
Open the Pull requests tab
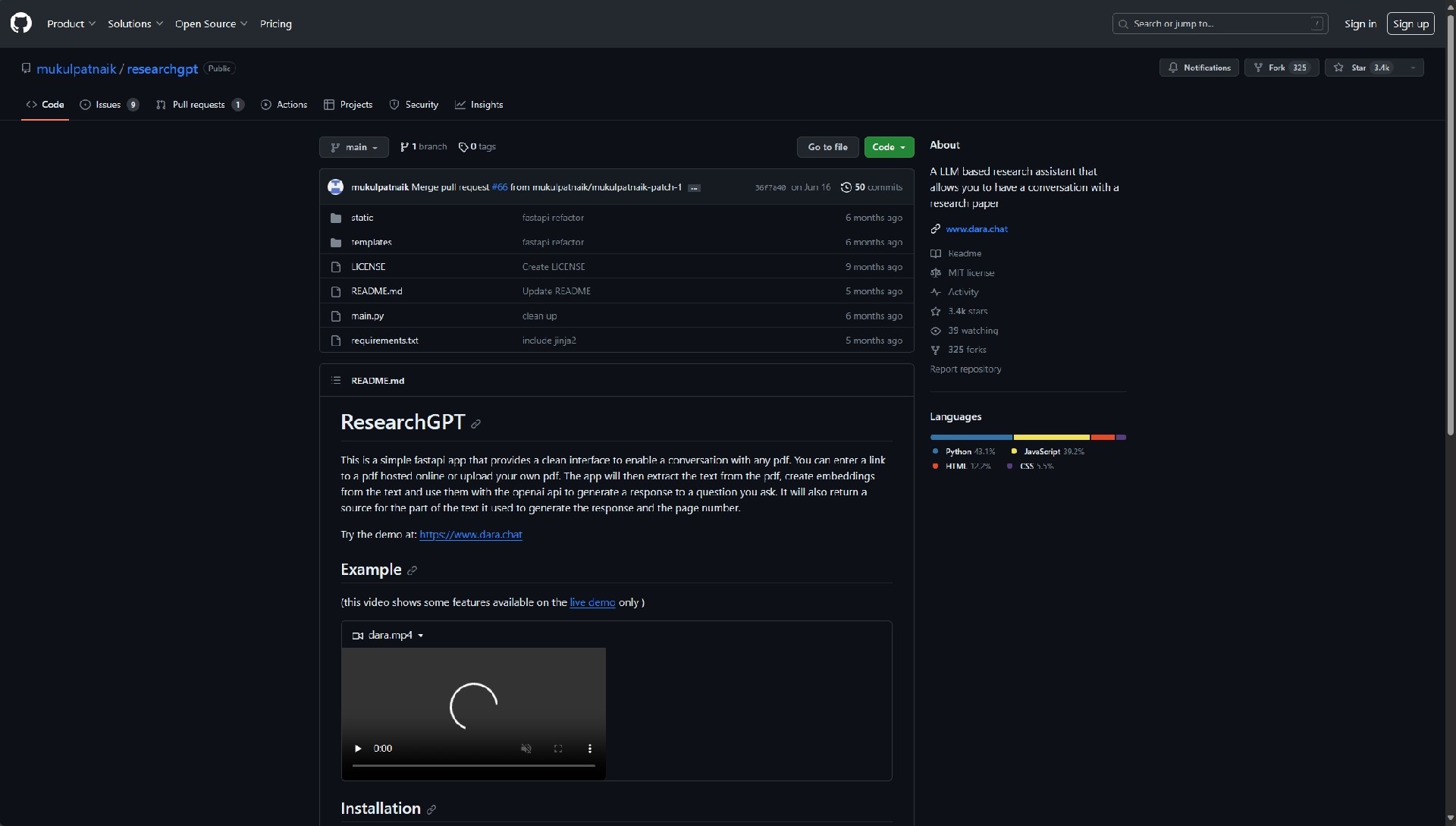coord(199,105)
